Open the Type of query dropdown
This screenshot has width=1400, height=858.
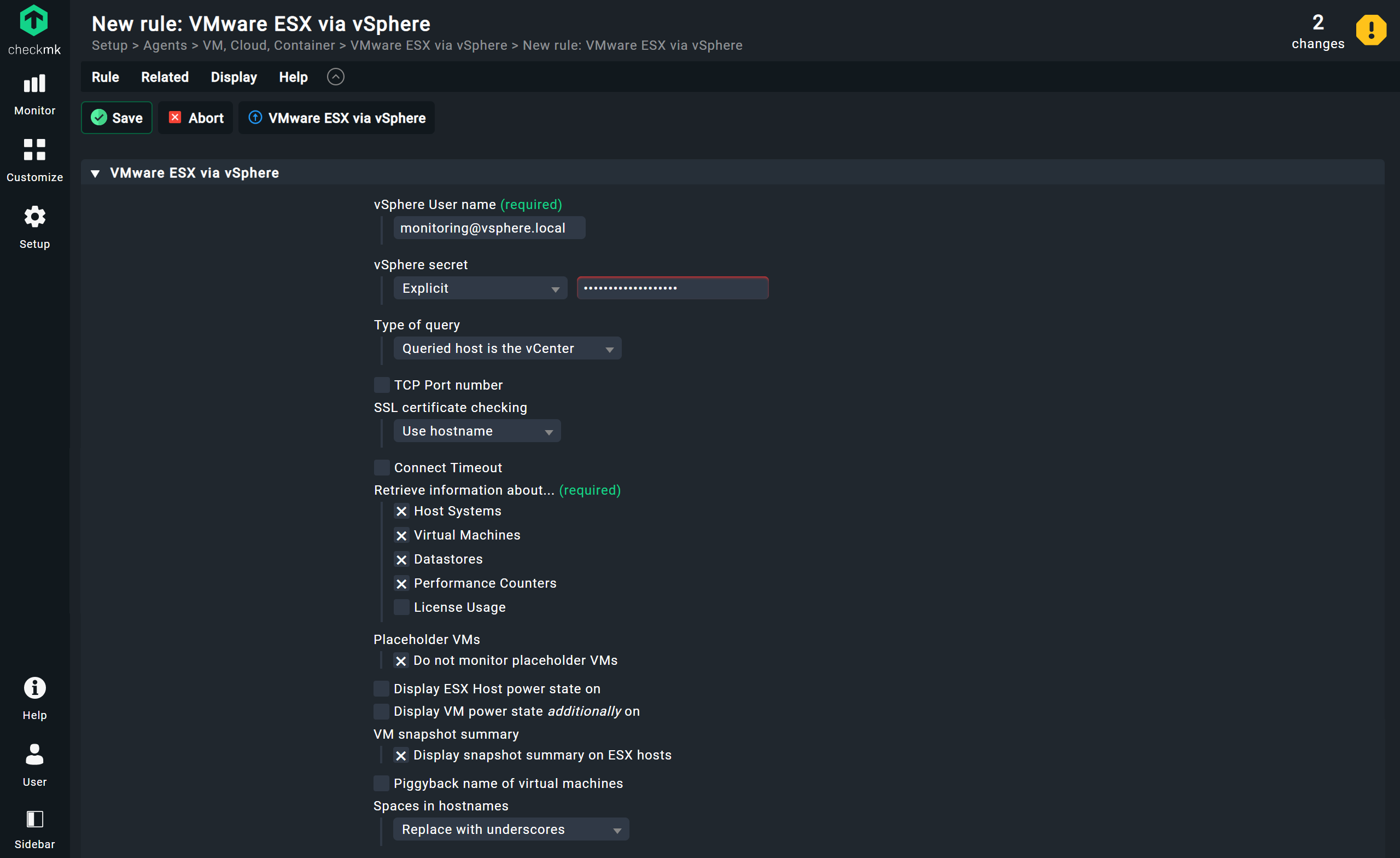pyautogui.click(x=507, y=348)
